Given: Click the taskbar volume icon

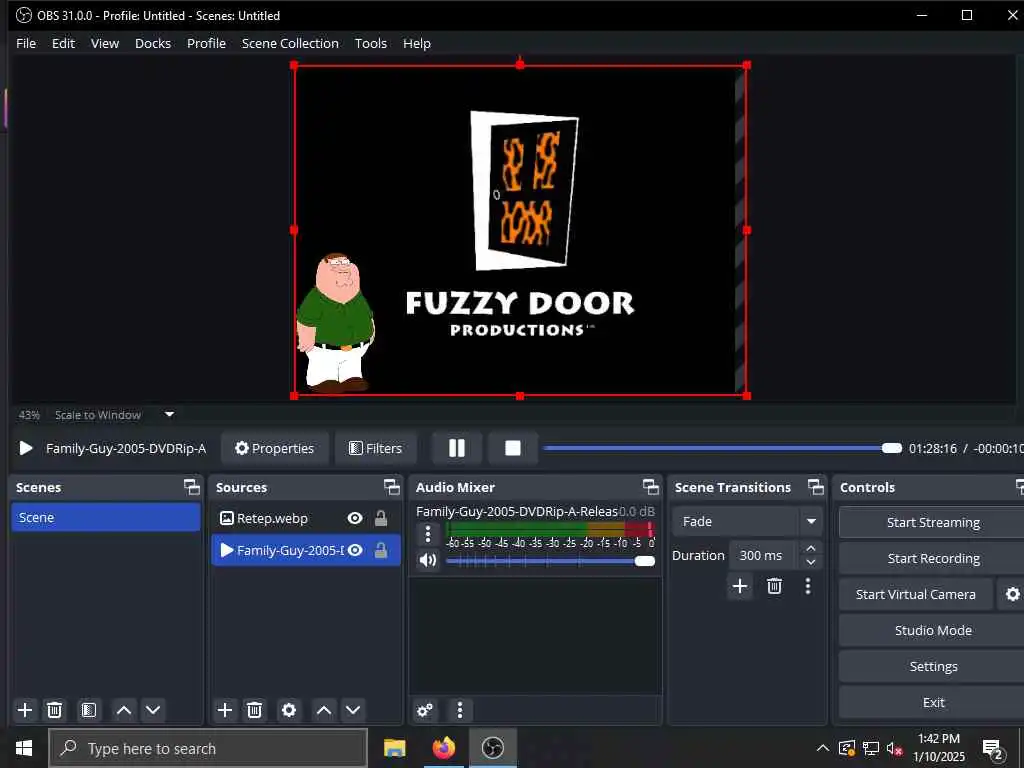Looking at the screenshot, I should click(x=895, y=748).
